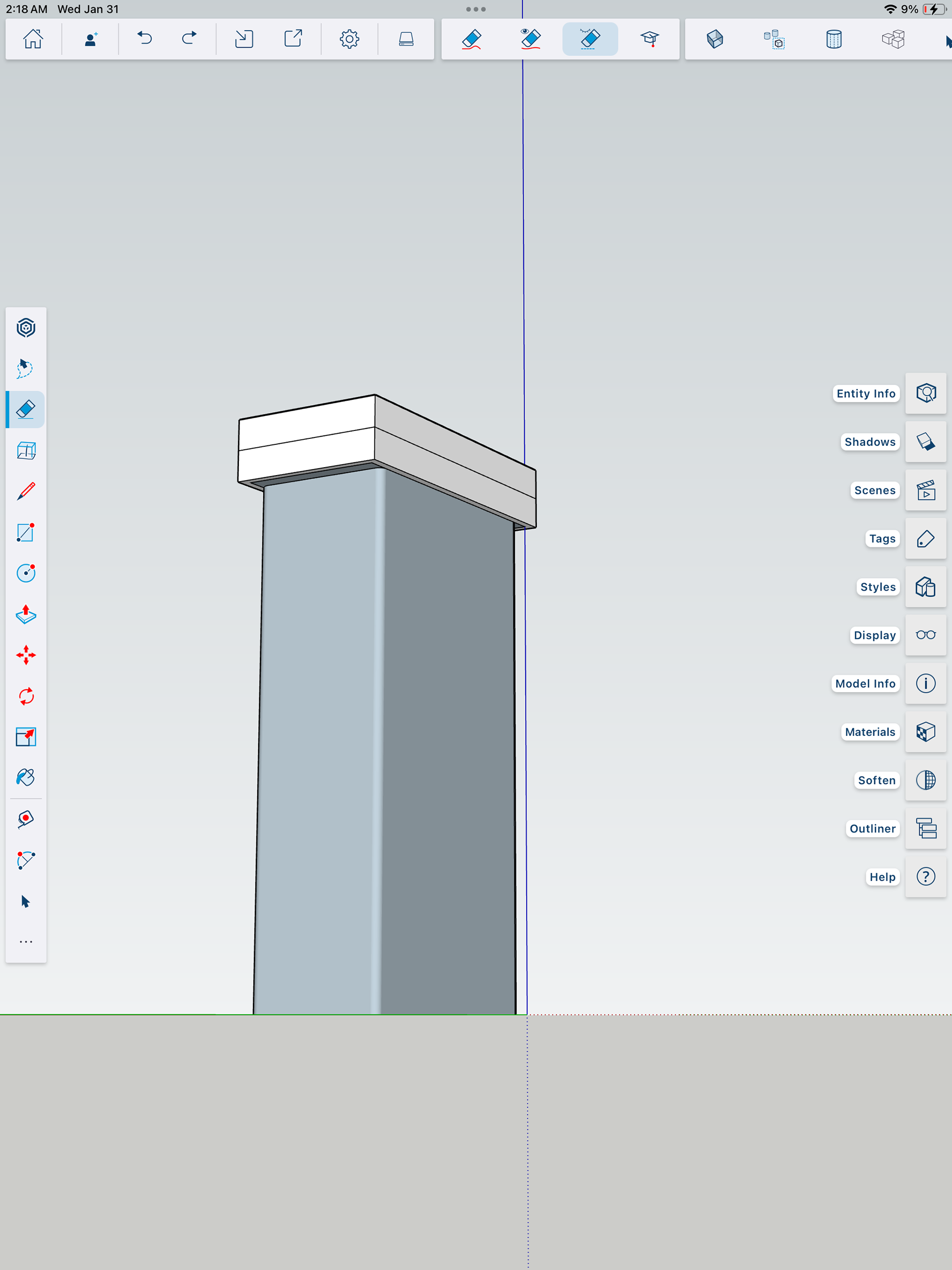This screenshot has height=1270, width=952.
Task: Open the Entity Info panel
Action: tap(926, 393)
